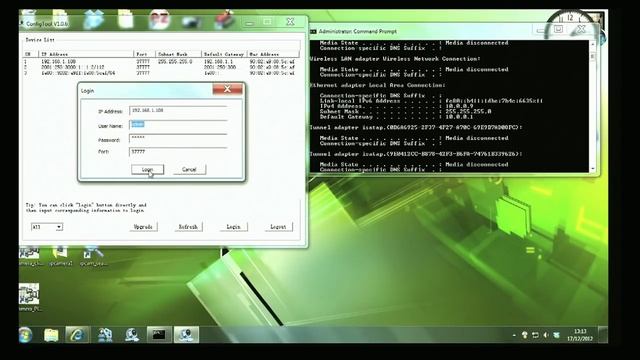Show hidden system tray icons arrow
The image size is (640, 360).
click(514, 336)
